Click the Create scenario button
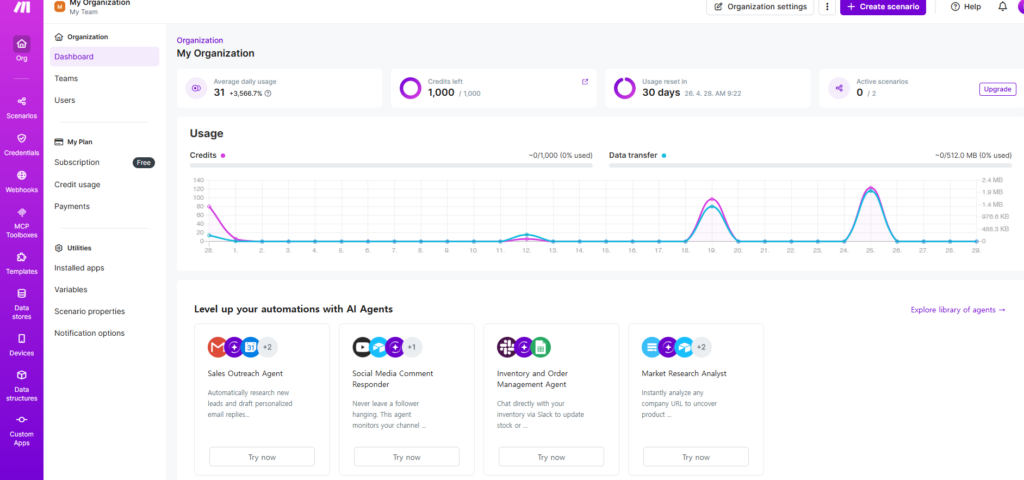The width and height of the screenshot is (1024, 480). [883, 7]
